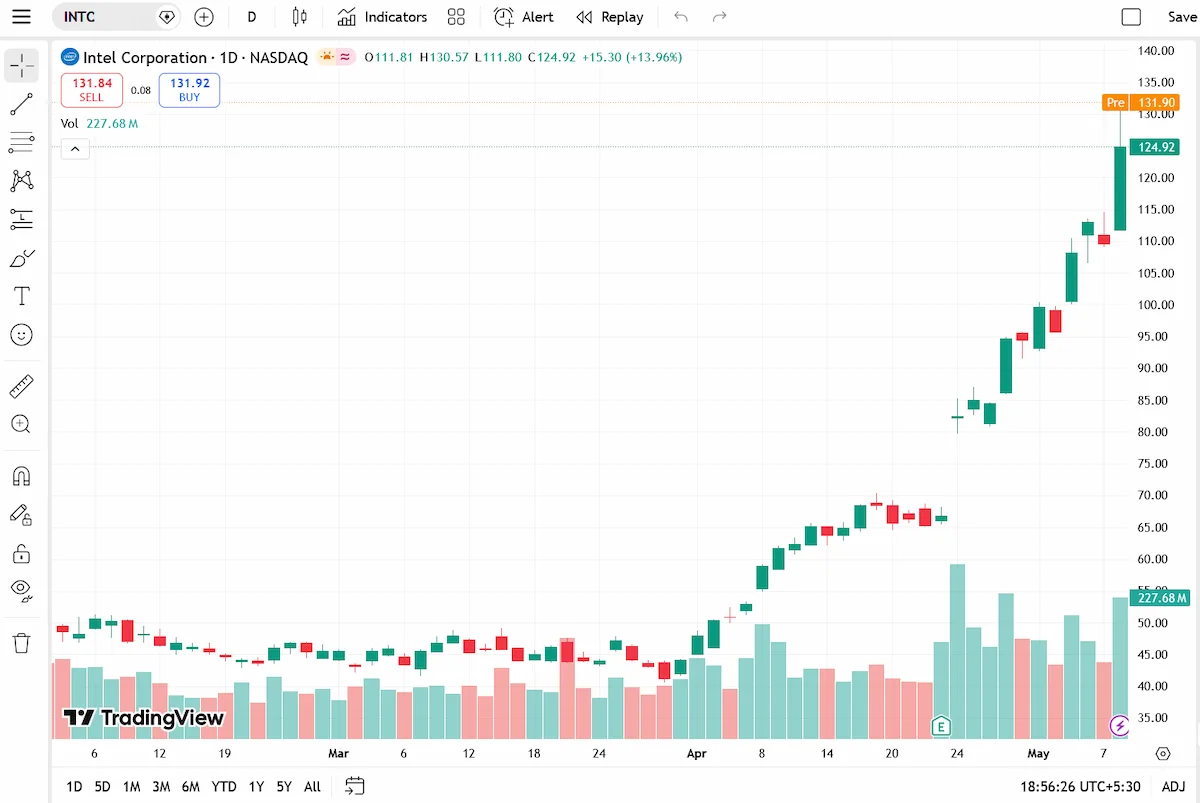Screen dimensions: 1200x803
Task: Click the 0.08 spread value
Action: [x=140, y=90]
